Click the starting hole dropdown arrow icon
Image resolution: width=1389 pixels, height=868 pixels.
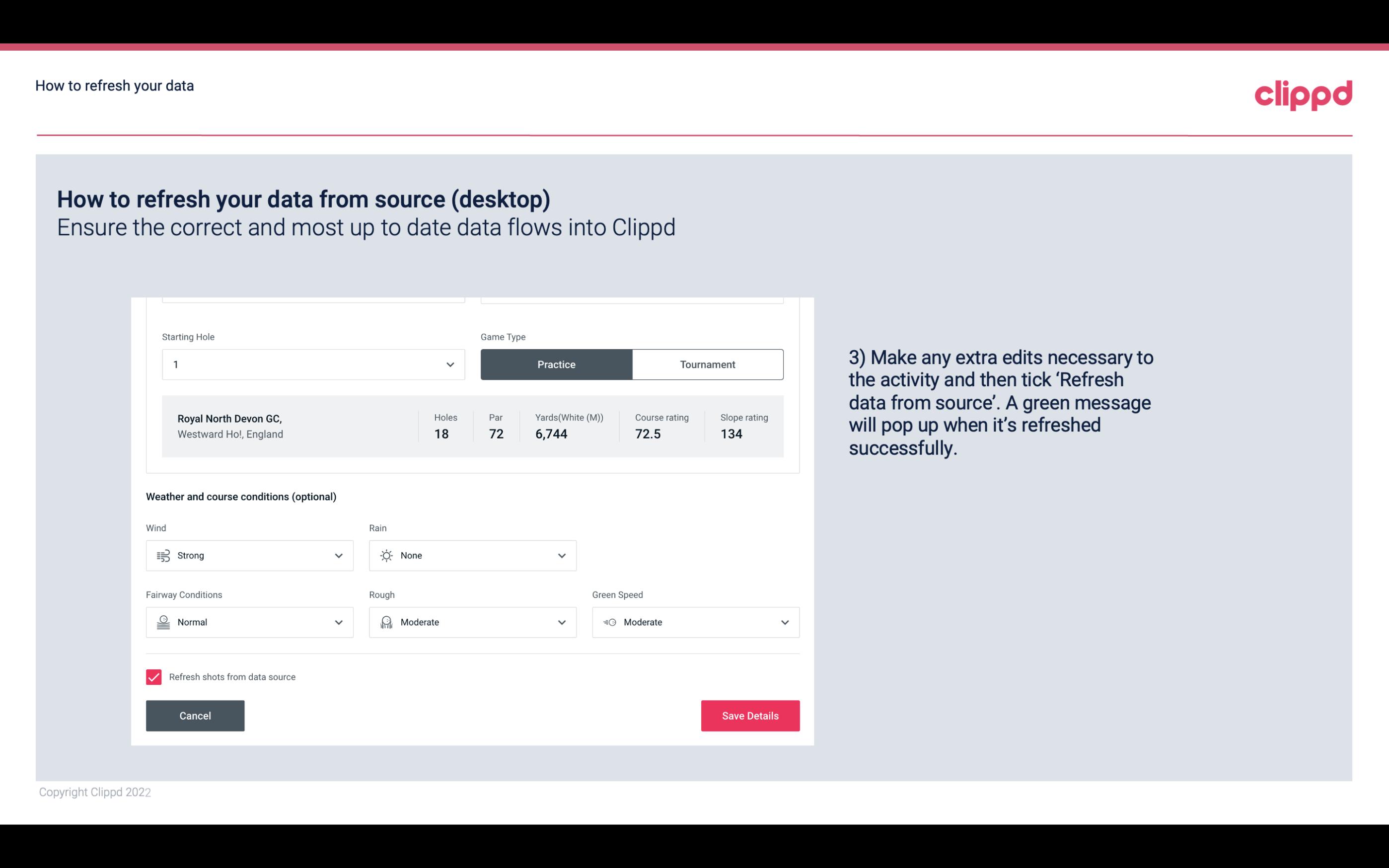coord(450,364)
